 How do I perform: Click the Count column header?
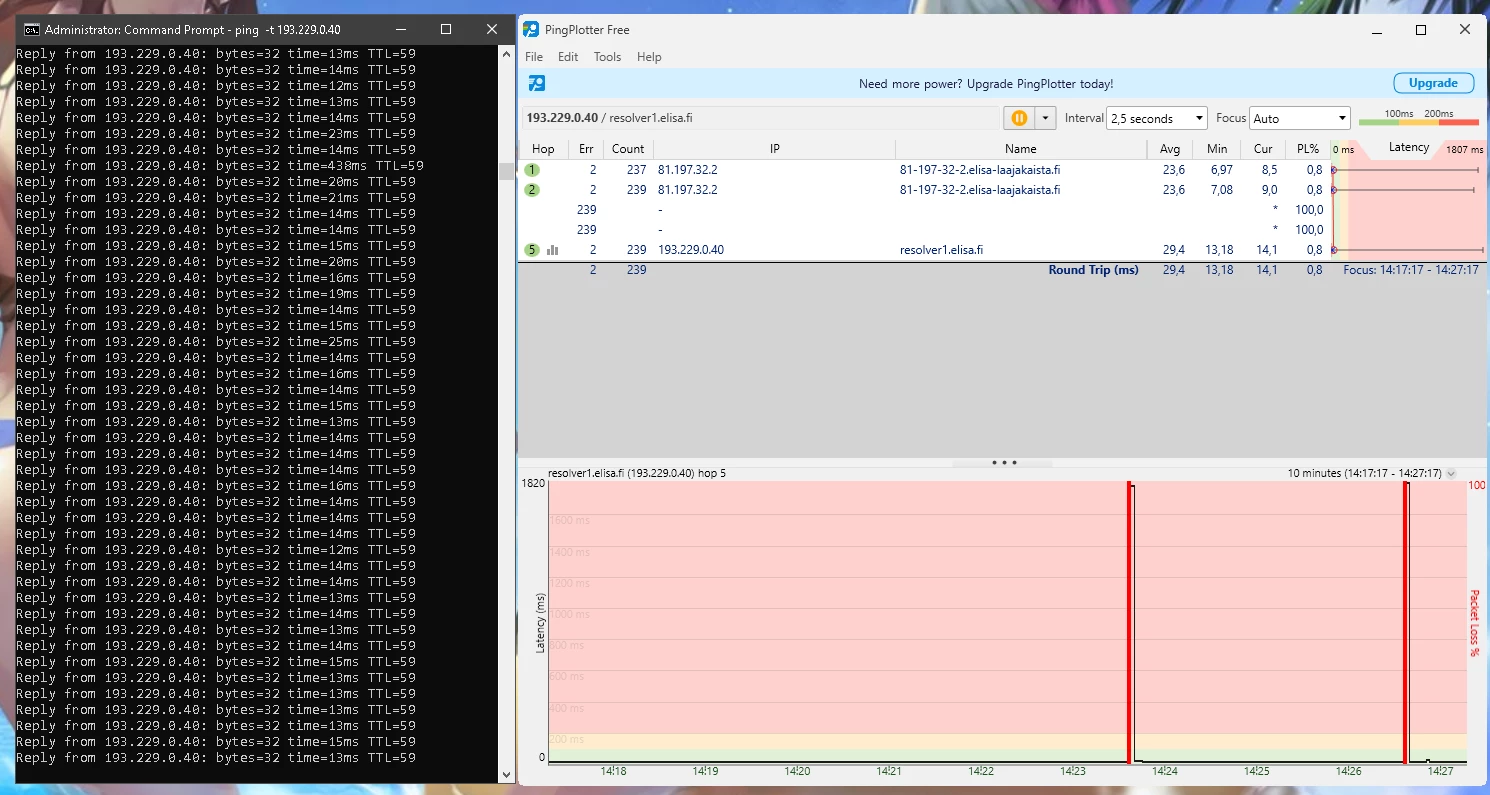tap(628, 149)
